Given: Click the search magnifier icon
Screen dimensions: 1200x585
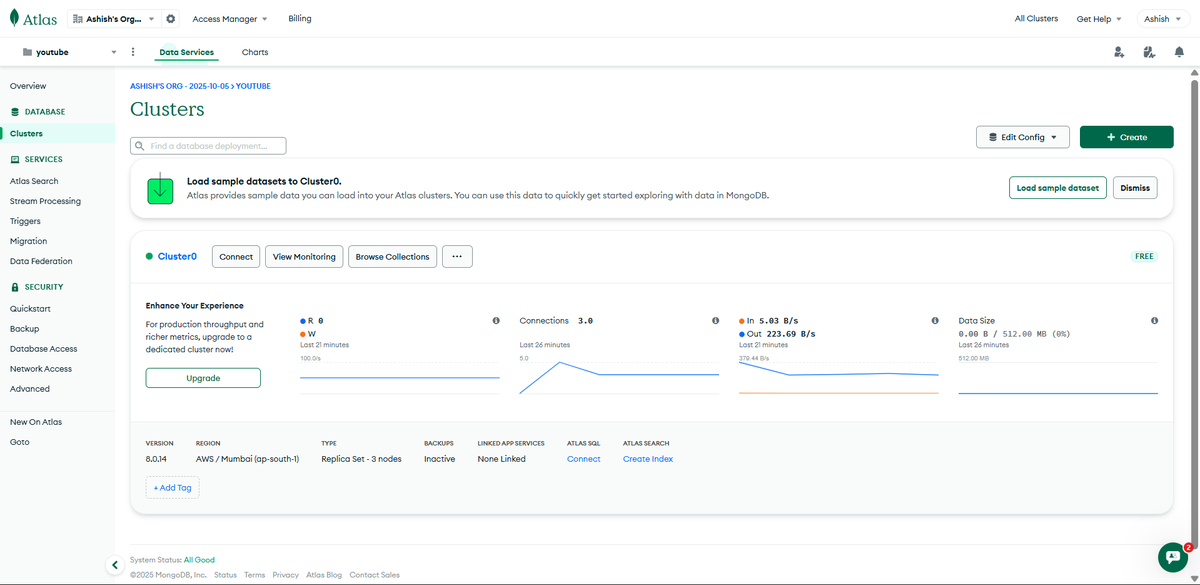Looking at the screenshot, I should pos(140,146).
